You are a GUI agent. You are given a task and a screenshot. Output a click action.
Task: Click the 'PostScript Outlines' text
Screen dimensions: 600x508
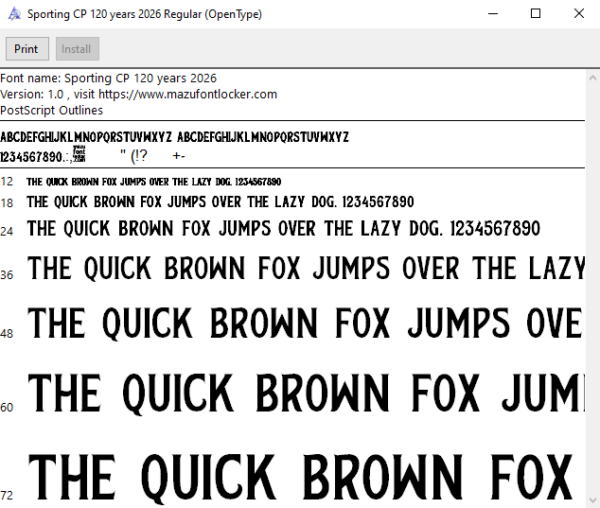tap(52, 110)
